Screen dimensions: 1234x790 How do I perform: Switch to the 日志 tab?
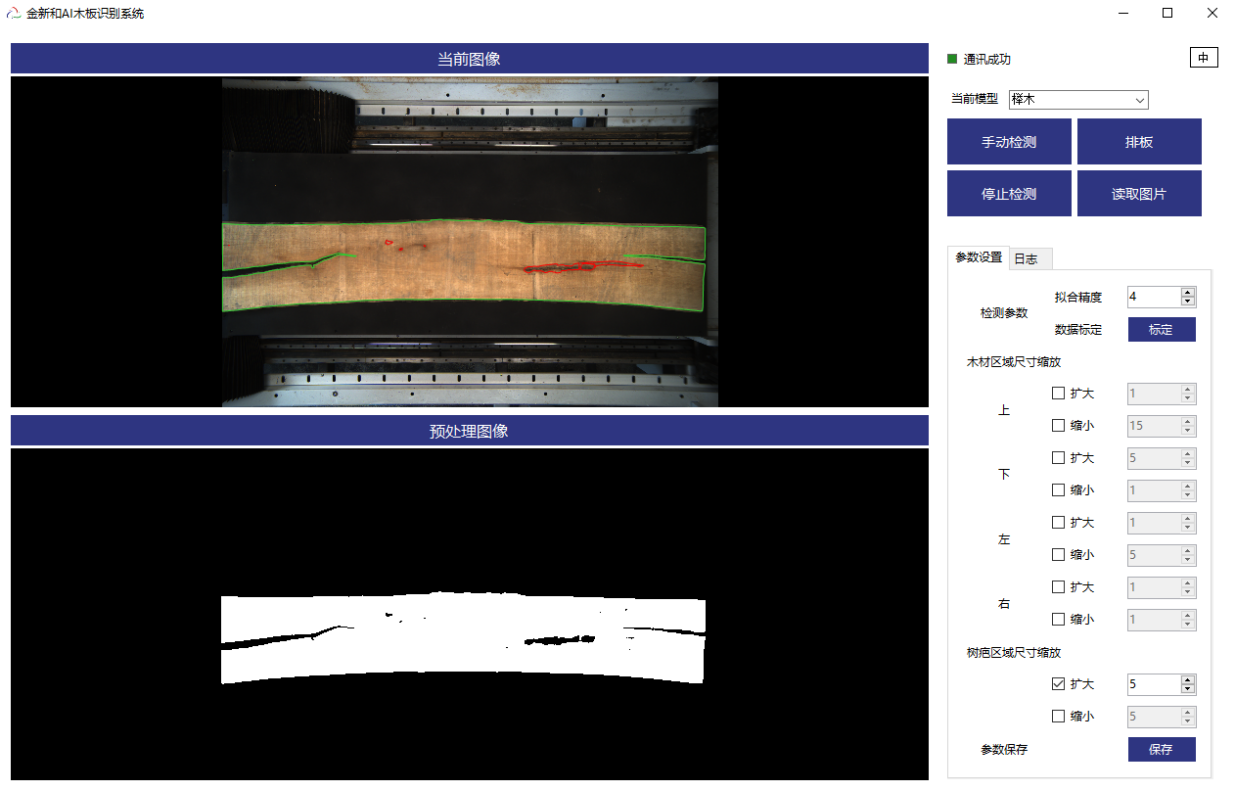point(1025,259)
